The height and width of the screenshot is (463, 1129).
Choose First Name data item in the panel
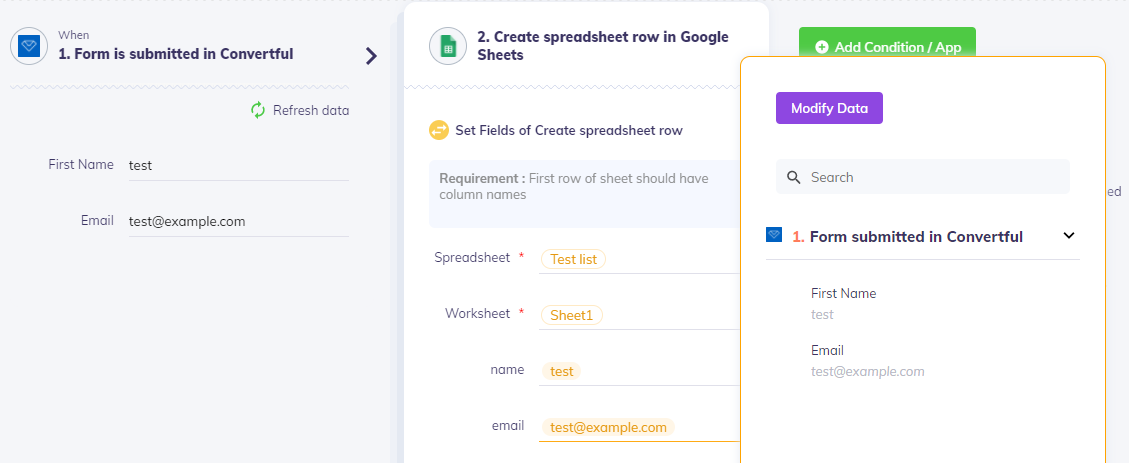843,303
